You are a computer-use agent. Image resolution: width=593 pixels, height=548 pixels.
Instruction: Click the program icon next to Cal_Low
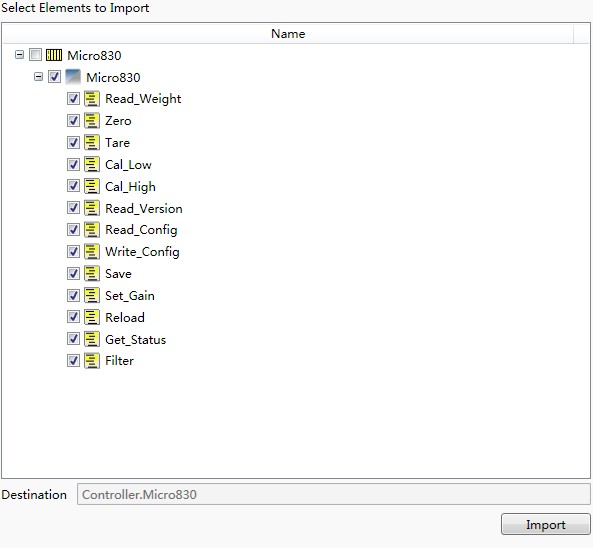coord(92,165)
